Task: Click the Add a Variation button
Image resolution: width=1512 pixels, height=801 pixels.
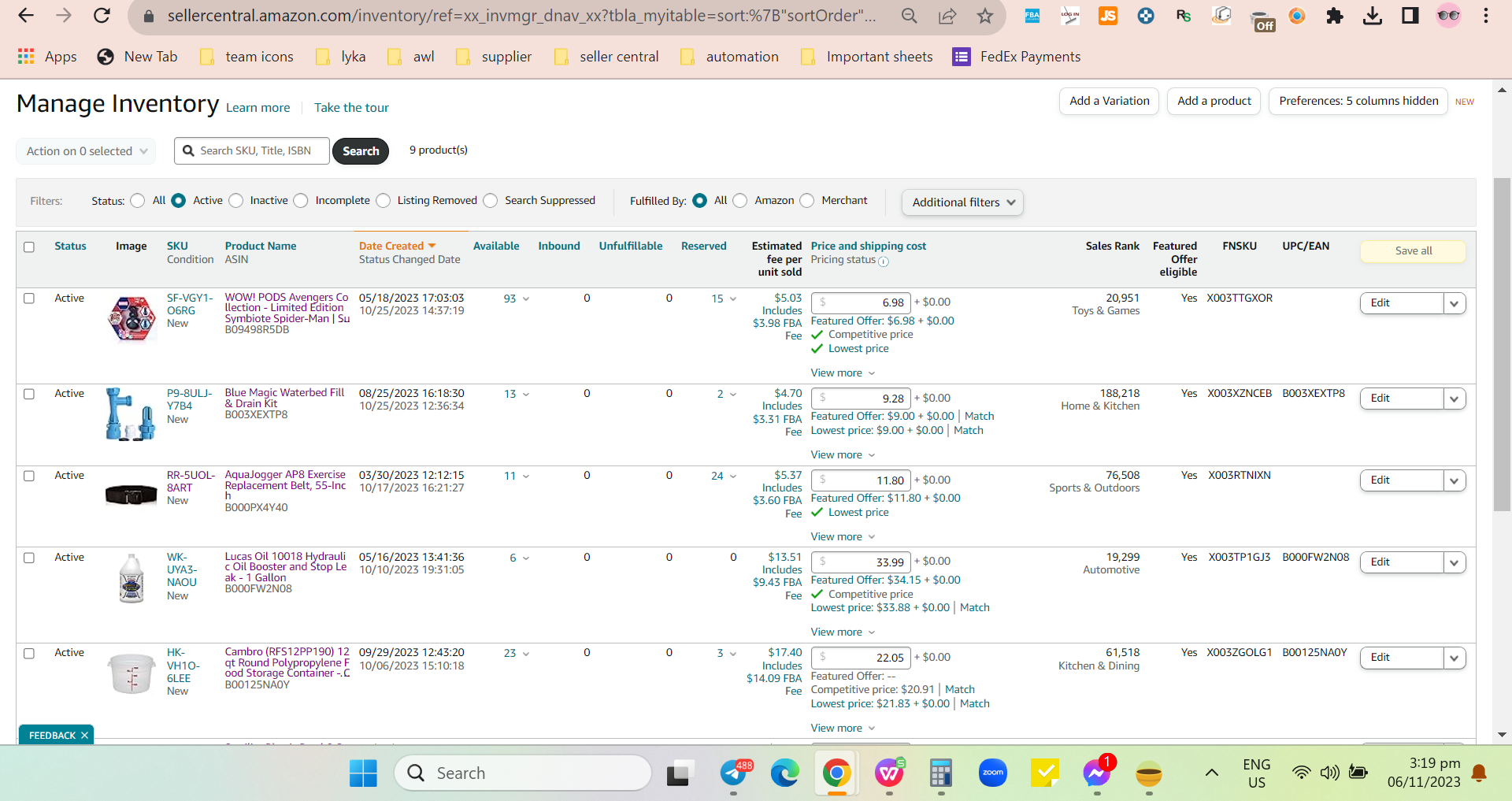Action: pyautogui.click(x=1109, y=101)
